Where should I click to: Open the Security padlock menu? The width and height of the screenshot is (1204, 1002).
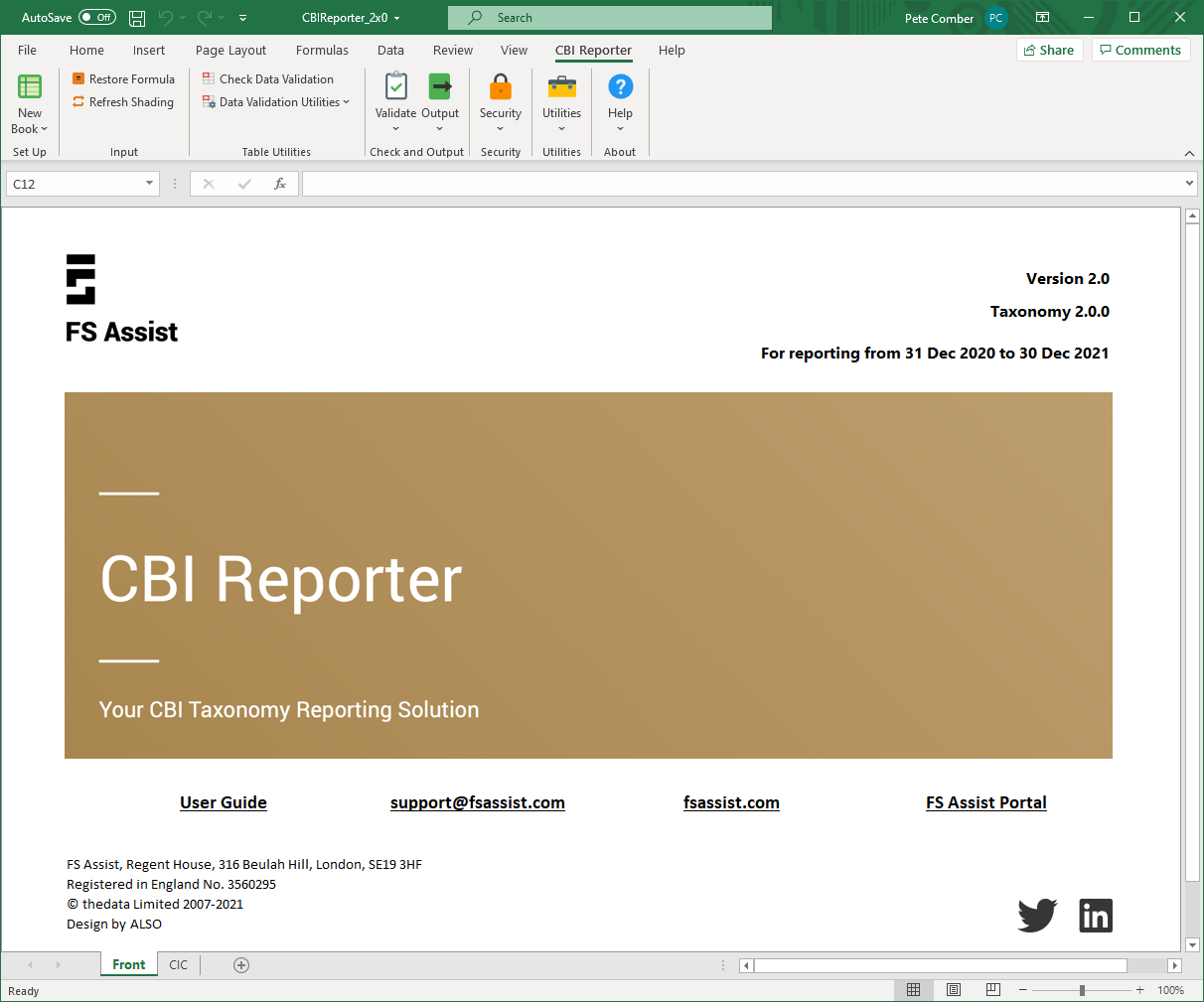tap(501, 102)
